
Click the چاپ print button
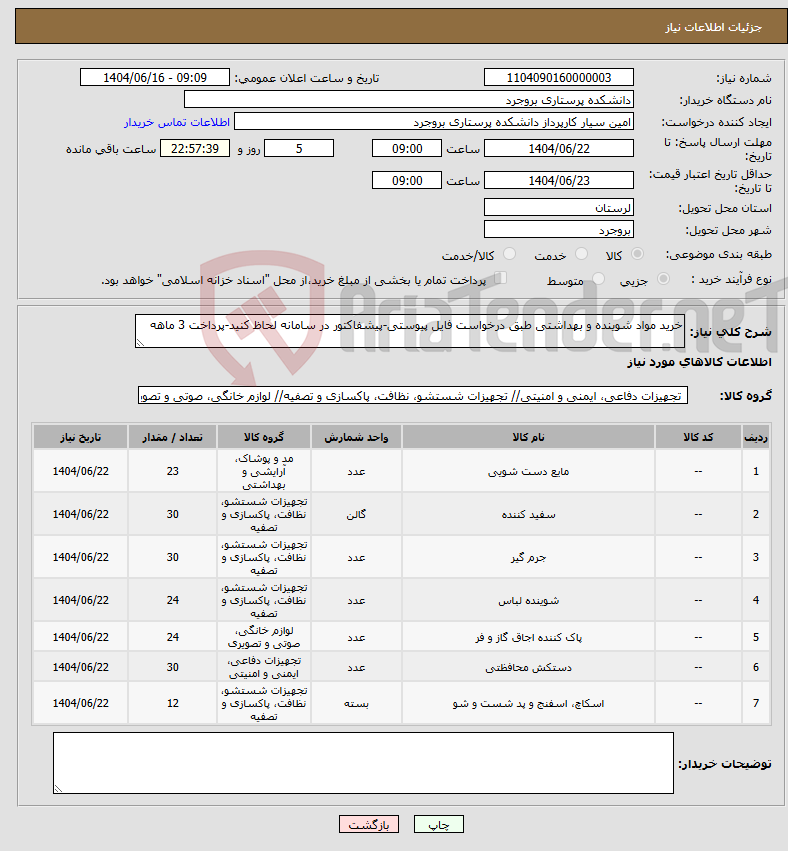(439, 824)
